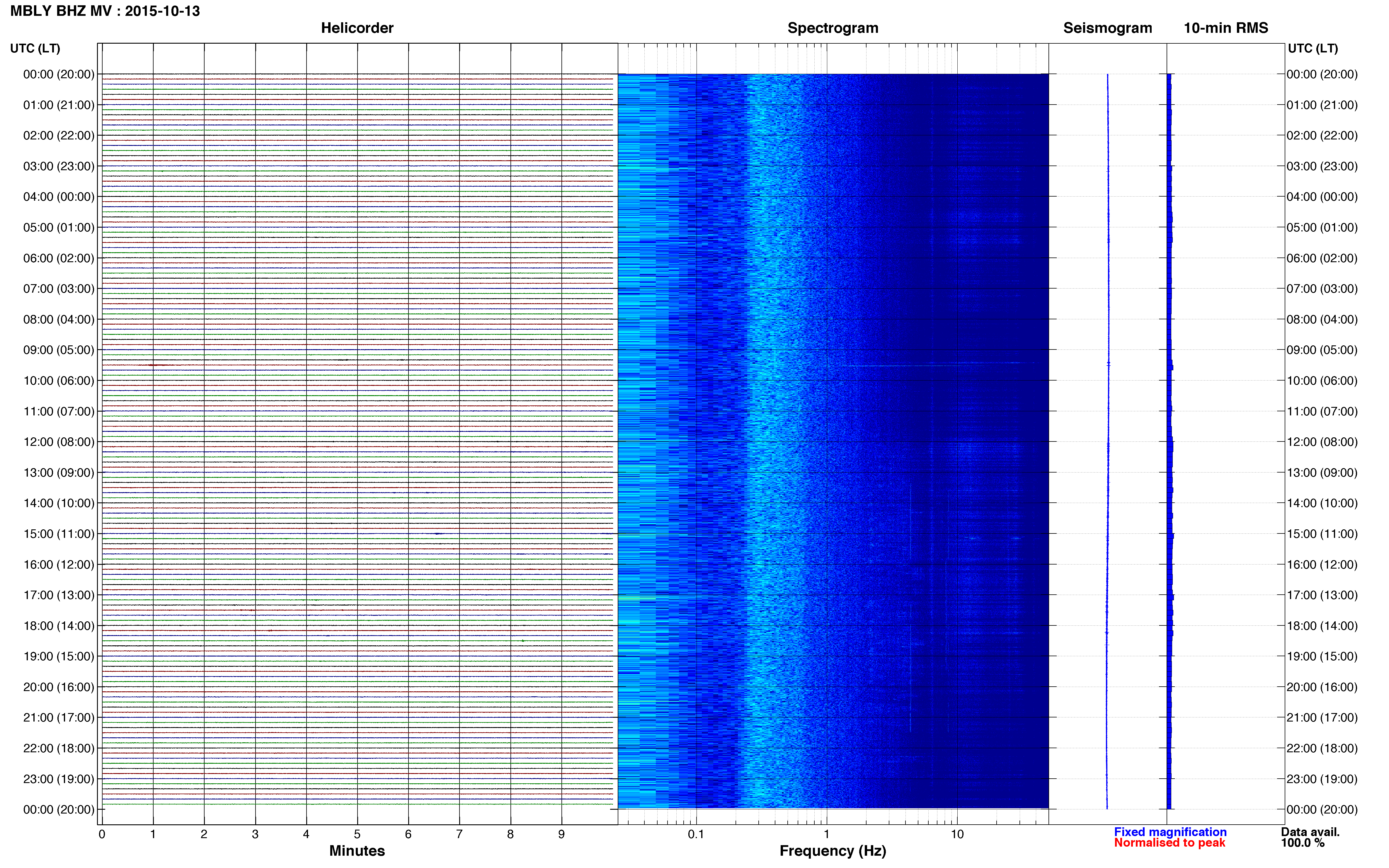Select the "Frequency (Hz)" axis title

833,851
